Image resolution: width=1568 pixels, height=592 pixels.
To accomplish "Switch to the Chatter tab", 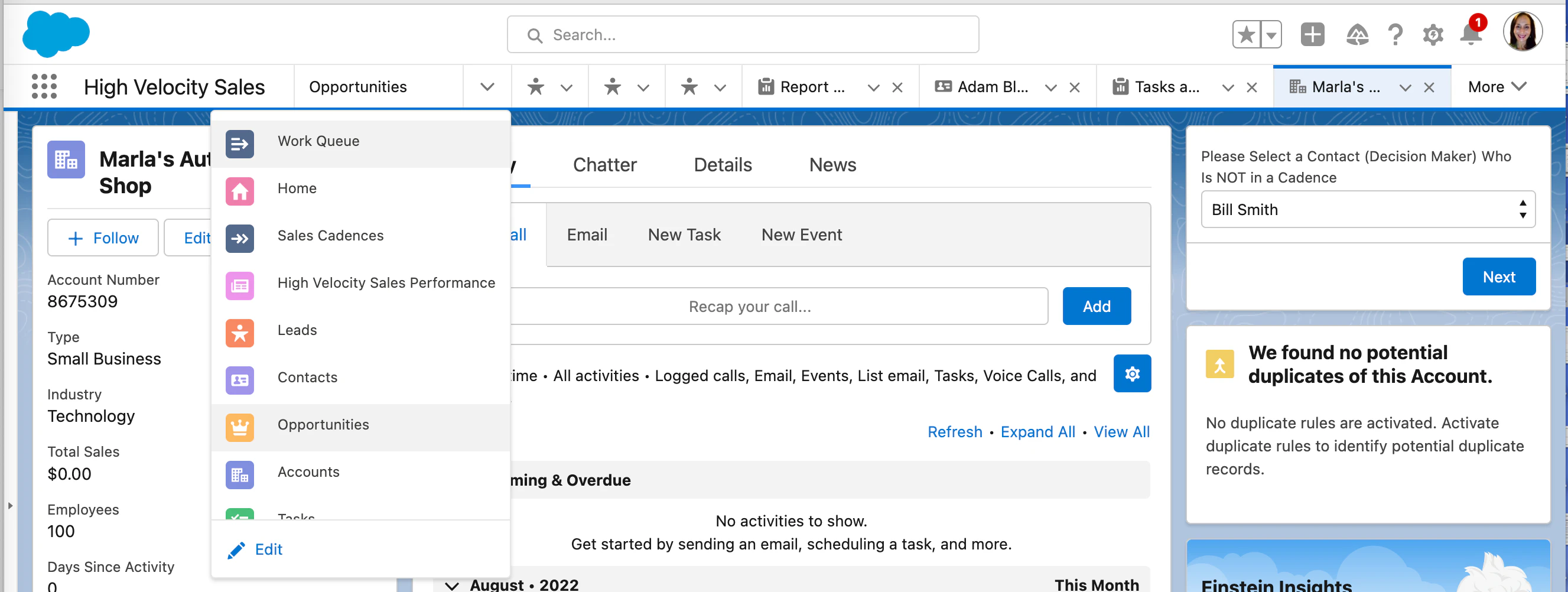I will pyautogui.click(x=604, y=165).
